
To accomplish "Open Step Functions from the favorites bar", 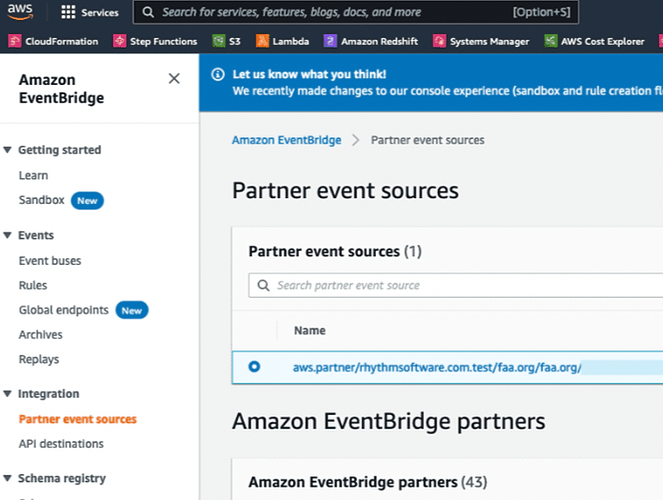I will (164, 41).
